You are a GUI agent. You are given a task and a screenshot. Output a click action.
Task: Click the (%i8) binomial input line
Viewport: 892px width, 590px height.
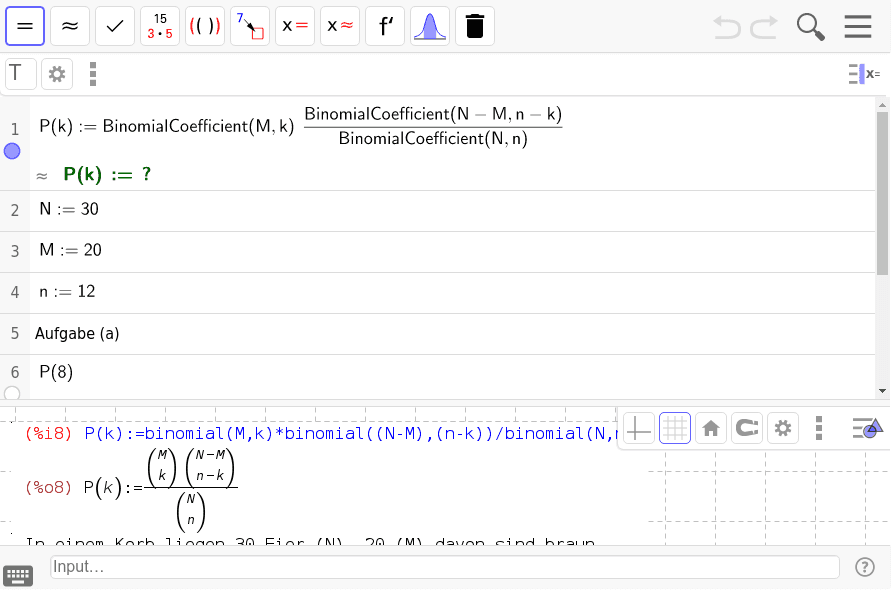[x=321, y=434]
